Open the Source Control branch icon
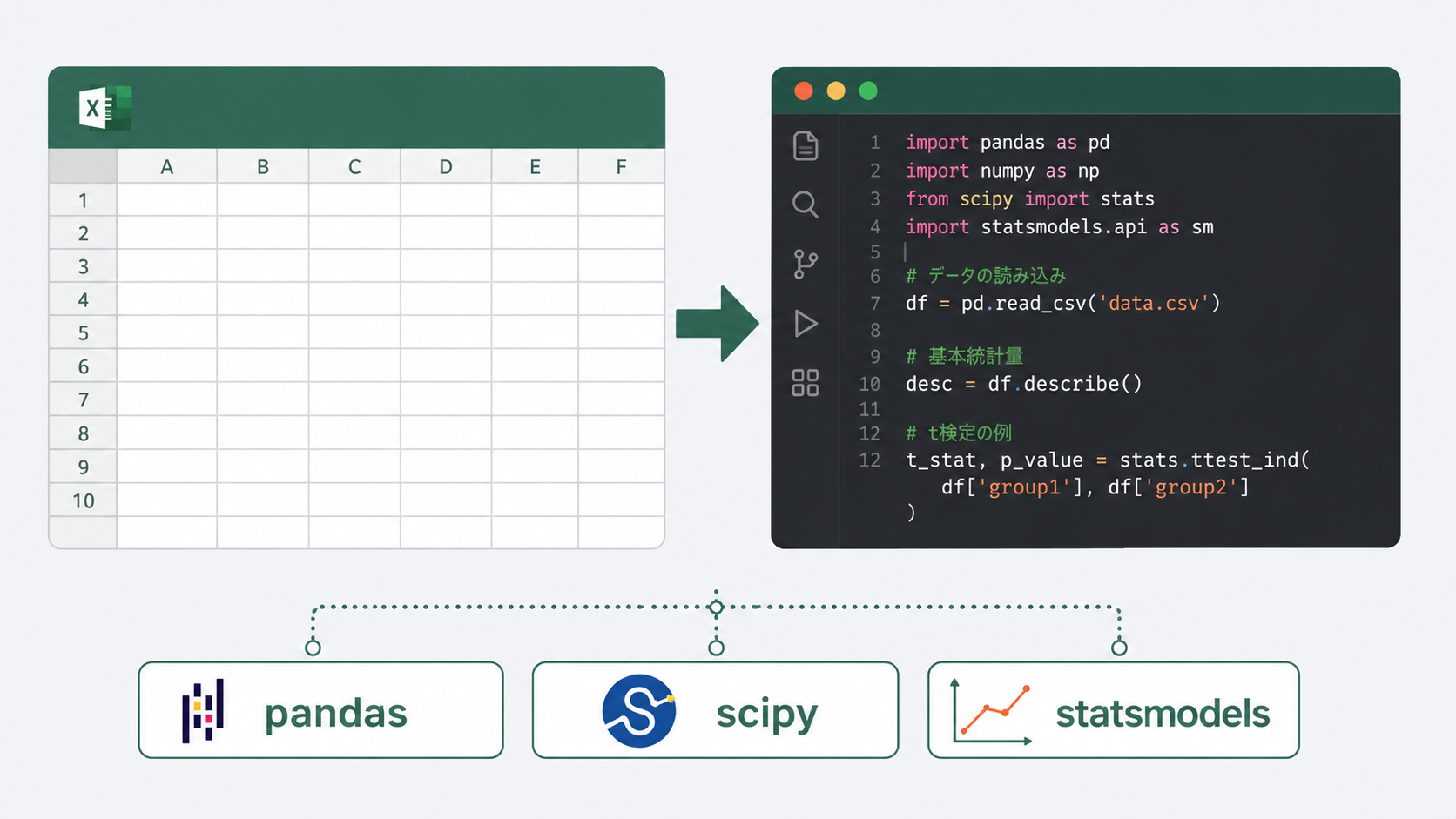 coord(806,264)
